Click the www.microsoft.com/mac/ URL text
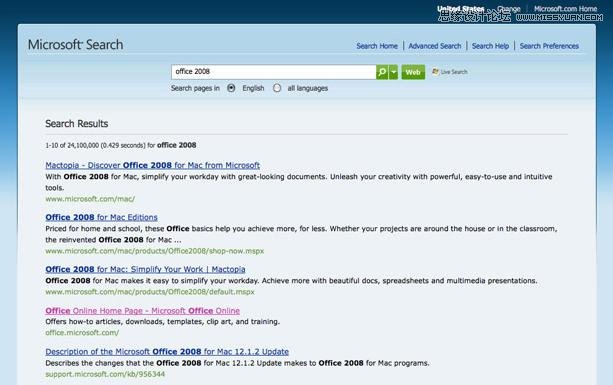 [90, 199]
